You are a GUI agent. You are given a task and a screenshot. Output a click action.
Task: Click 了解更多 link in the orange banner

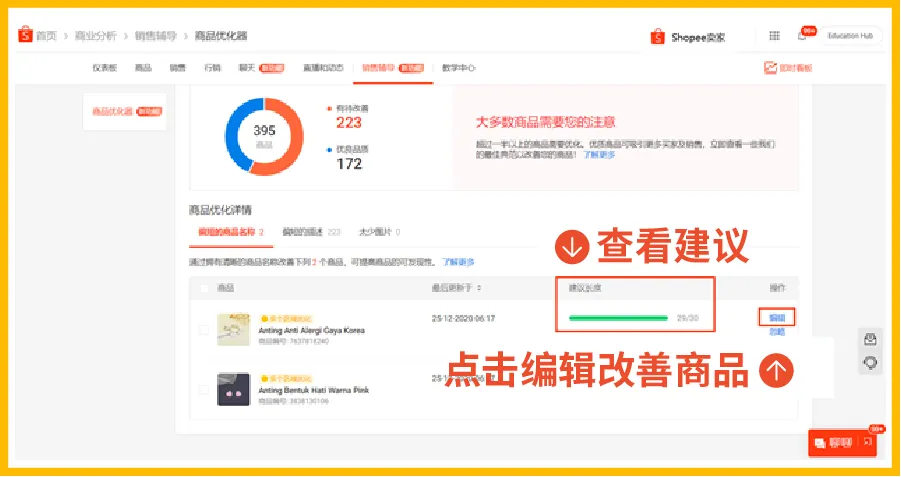pyautogui.click(x=599, y=155)
